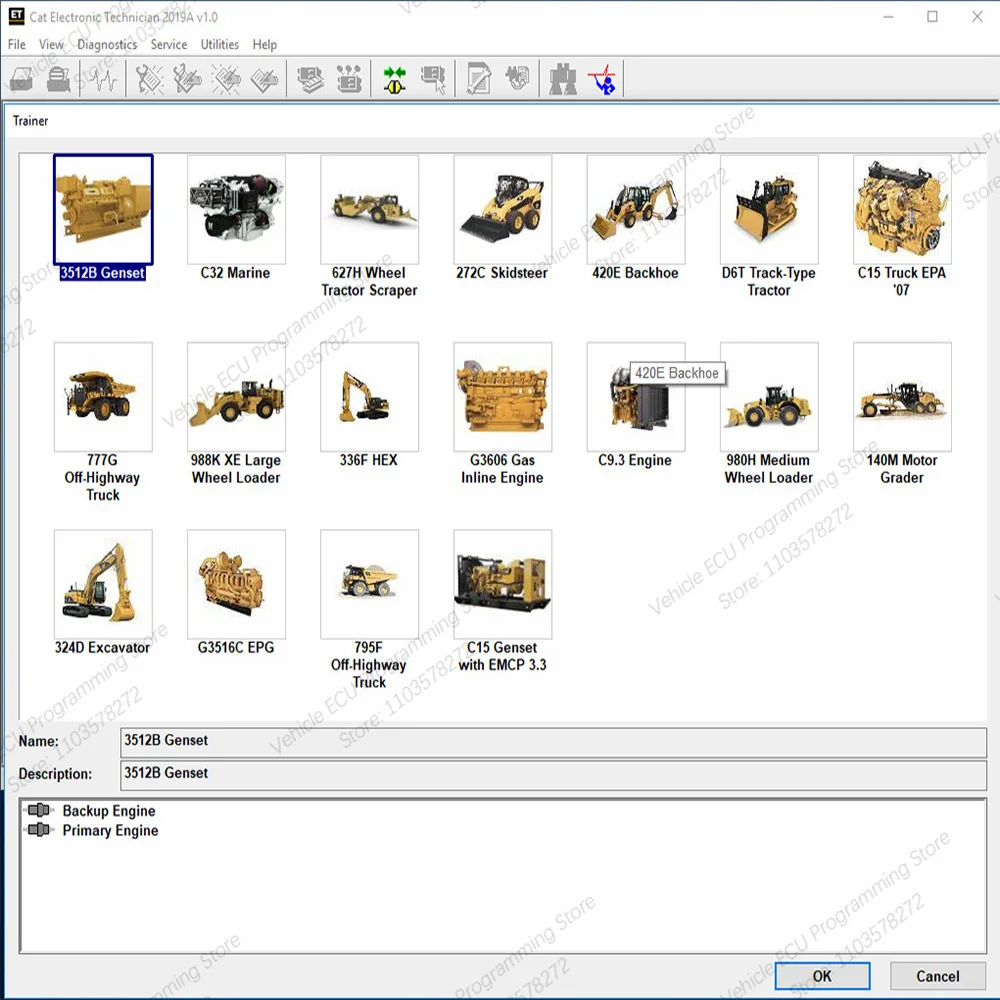Open the Utilities menu
The image size is (1000, 1000).
click(x=219, y=45)
